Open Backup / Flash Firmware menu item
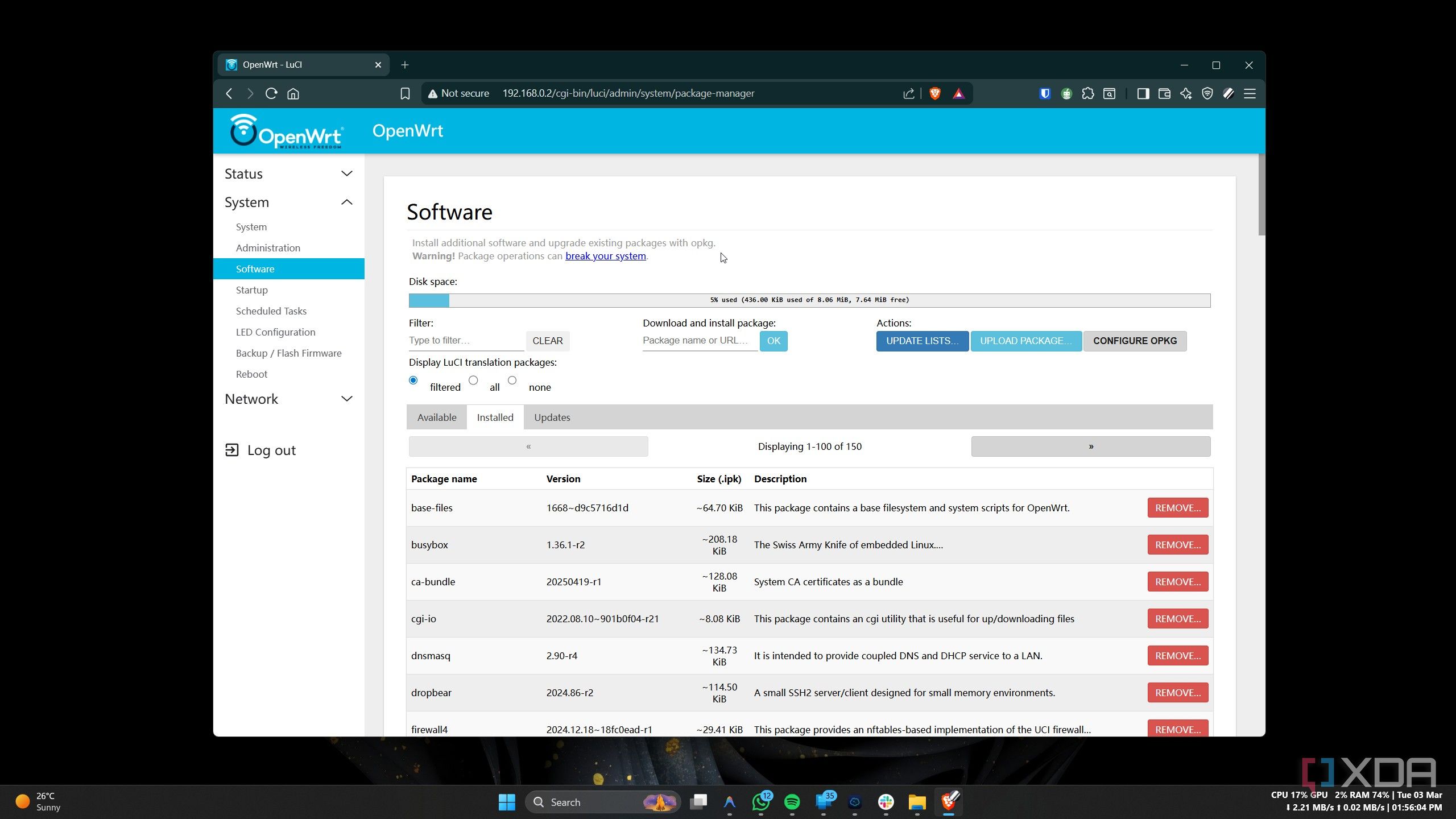The height and width of the screenshot is (819, 1456). [288, 353]
